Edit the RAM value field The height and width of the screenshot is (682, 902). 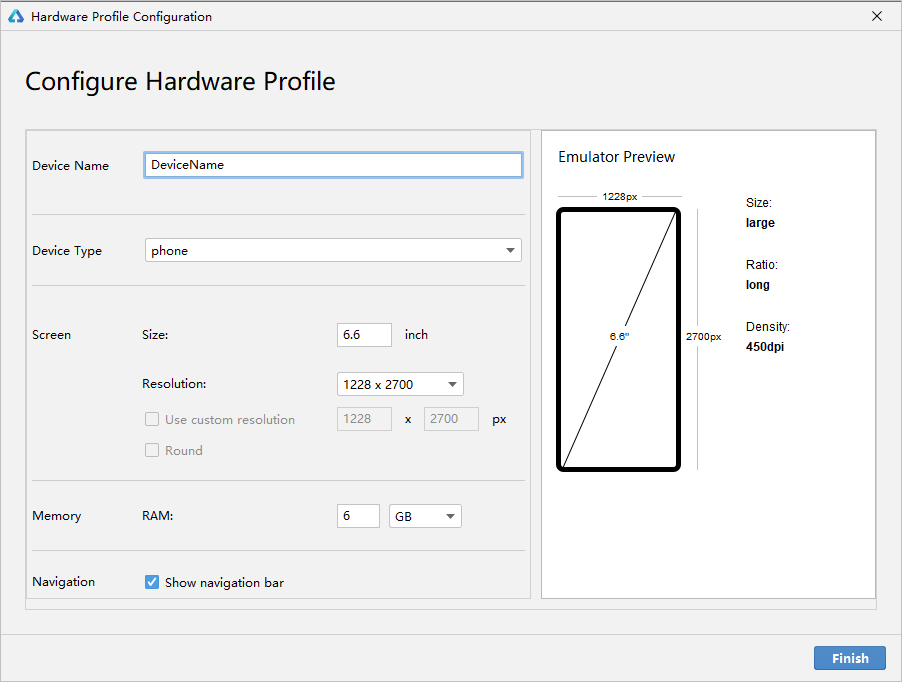[358, 516]
